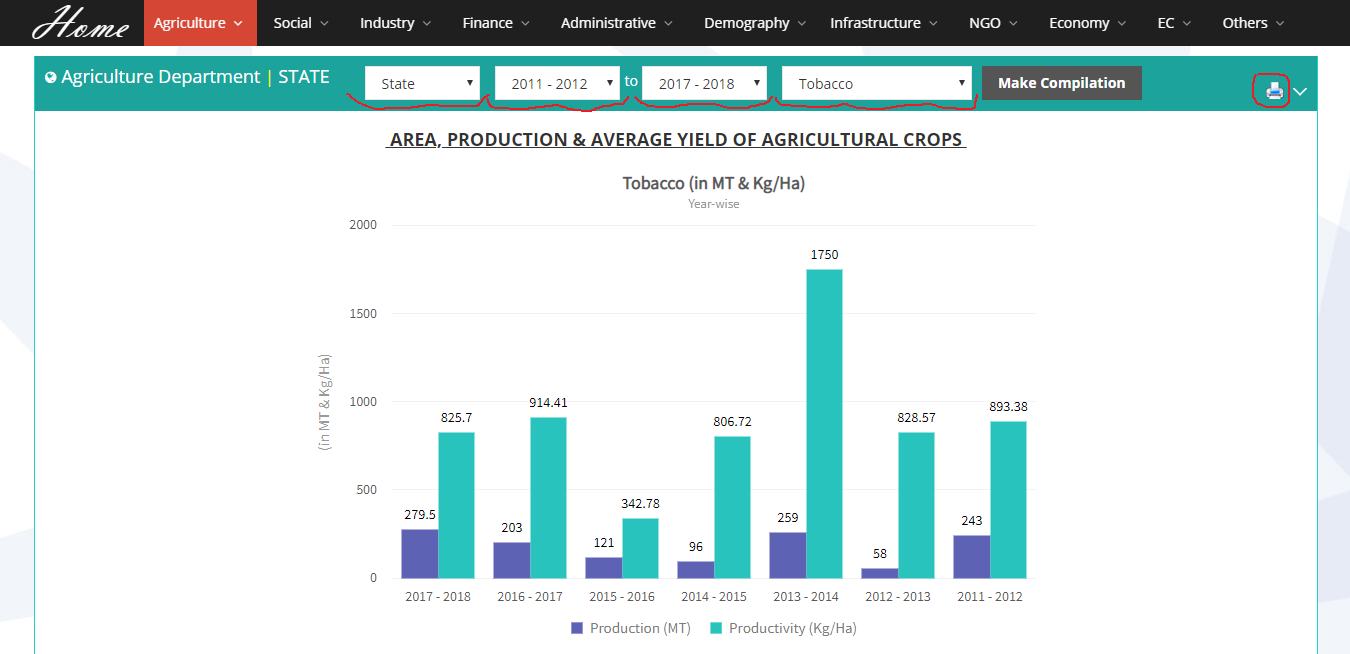Open the Agriculture menu
Screen dimensions: 1350x654
pyautogui.click(x=199, y=23)
